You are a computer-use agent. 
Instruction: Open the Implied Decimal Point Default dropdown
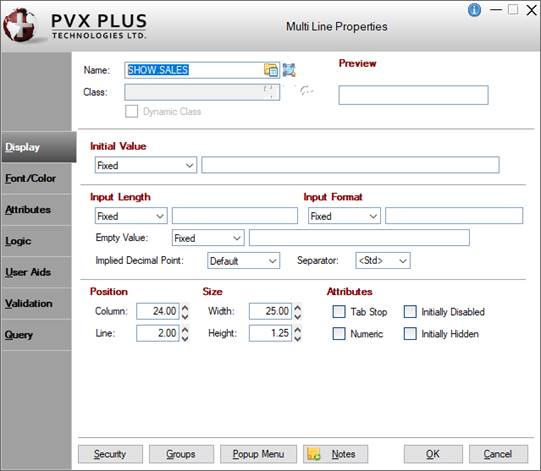(x=243, y=261)
